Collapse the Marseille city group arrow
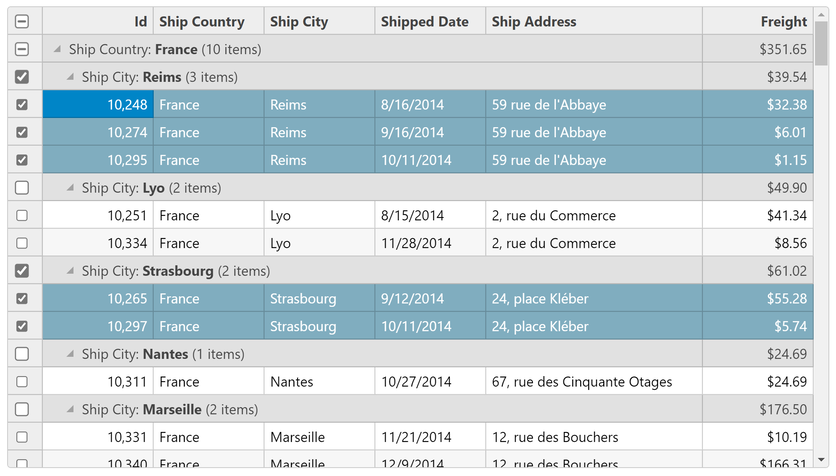 (x=70, y=410)
